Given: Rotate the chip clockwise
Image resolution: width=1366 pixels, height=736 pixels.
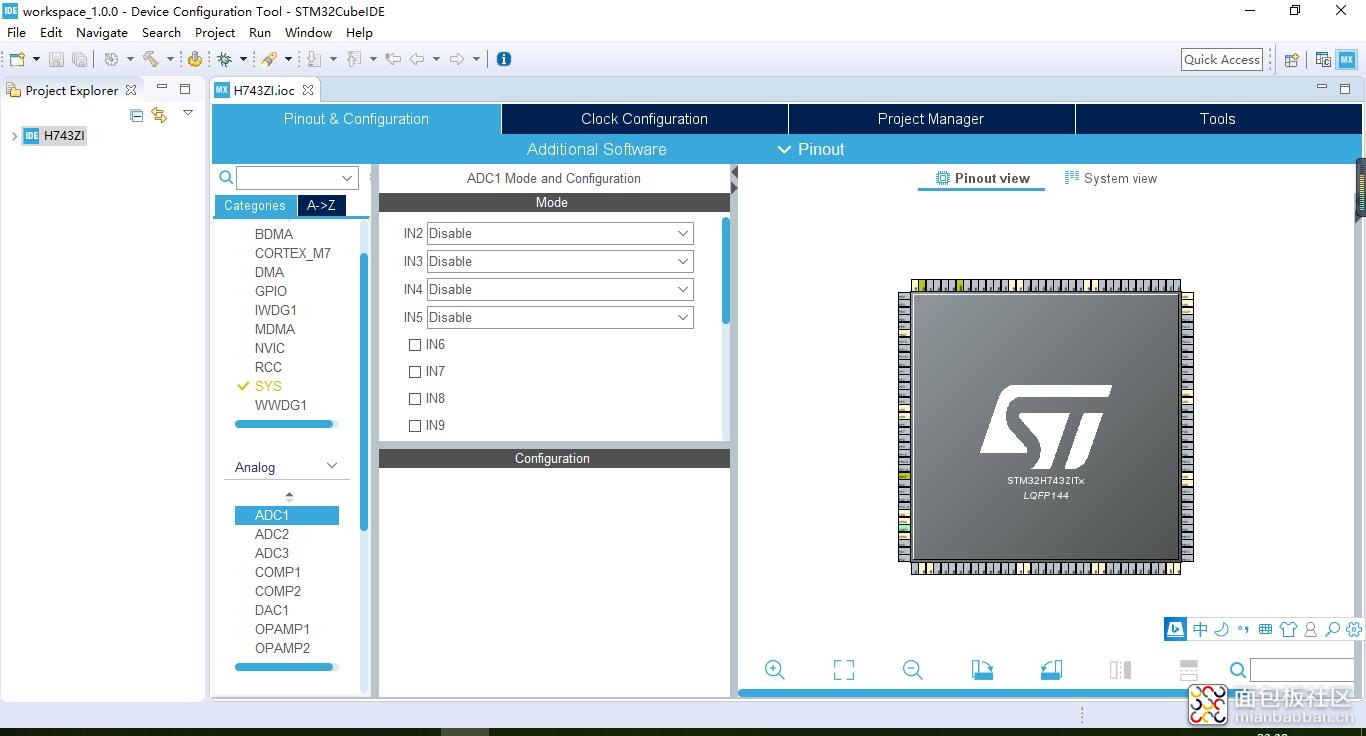Looking at the screenshot, I should tap(982, 670).
